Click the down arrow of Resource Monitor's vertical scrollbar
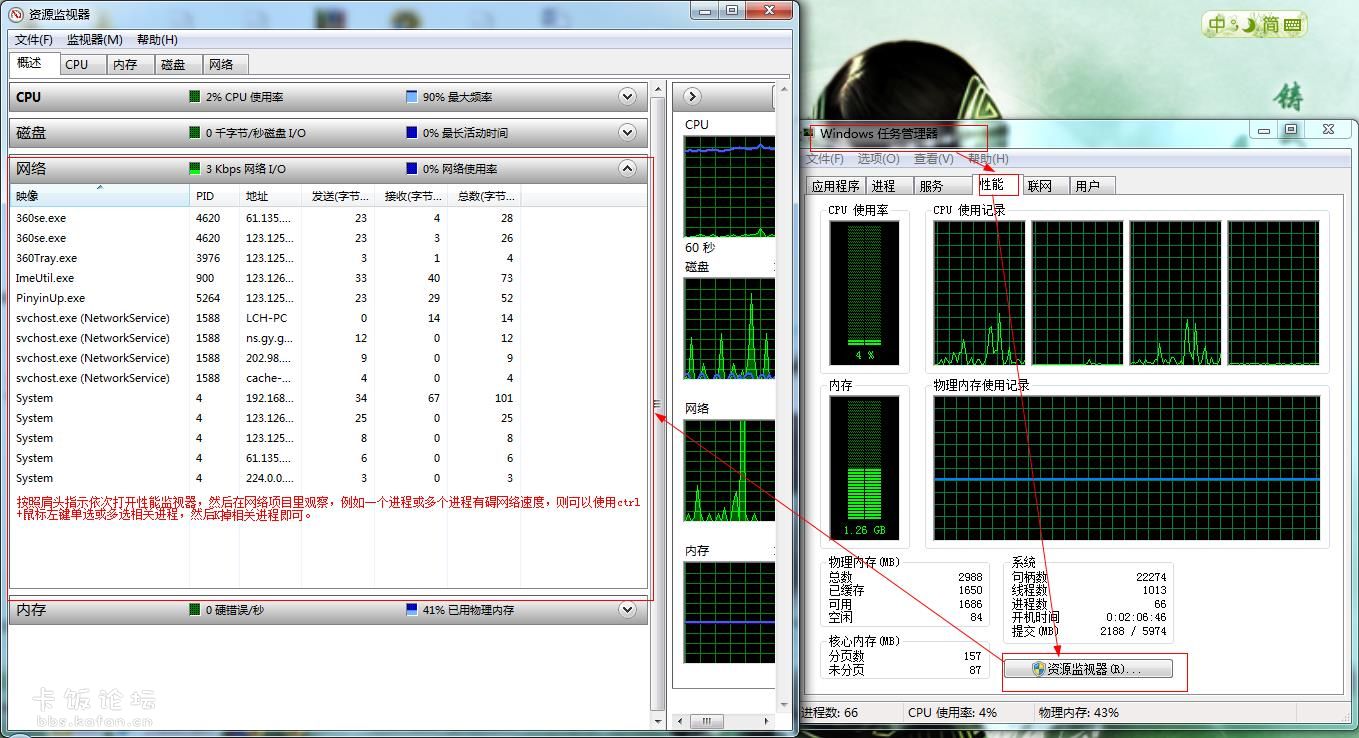1359x738 pixels. click(x=658, y=721)
